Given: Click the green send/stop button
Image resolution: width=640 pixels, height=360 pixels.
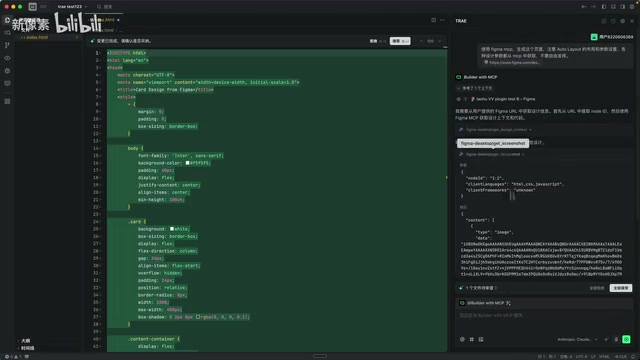Looking at the screenshot, I should tap(626, 339).
